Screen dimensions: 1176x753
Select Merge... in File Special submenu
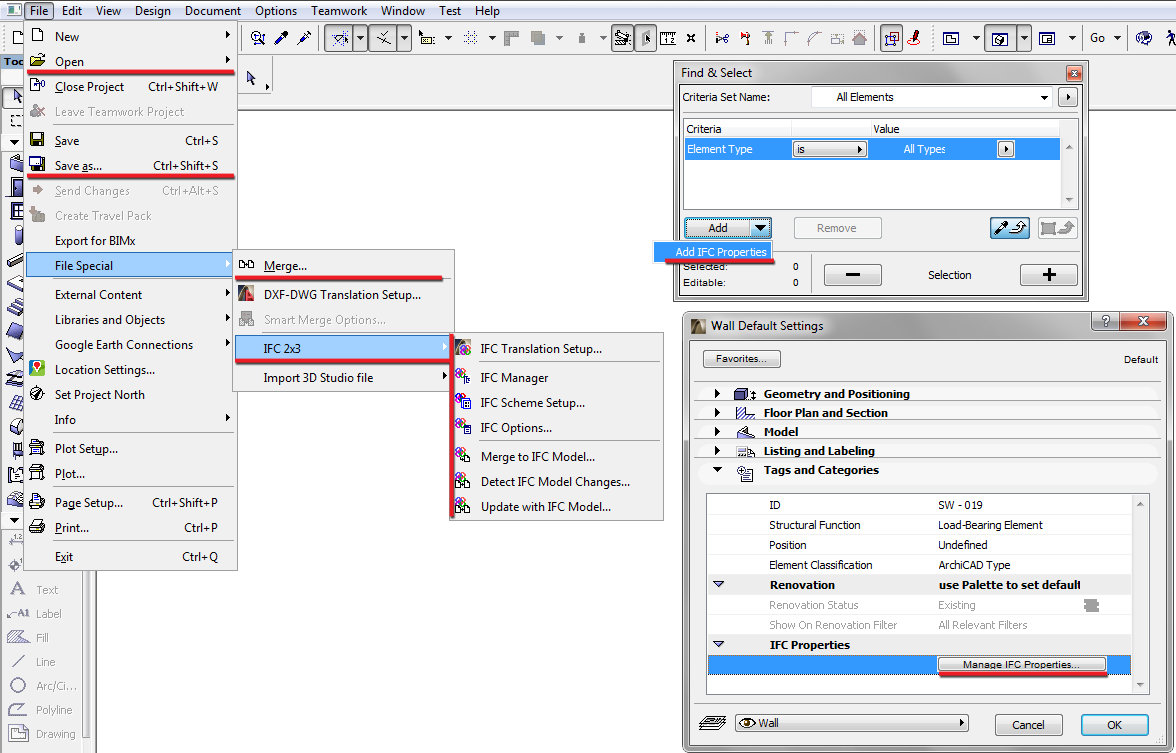pyautogui.click(x=344, y=266)
